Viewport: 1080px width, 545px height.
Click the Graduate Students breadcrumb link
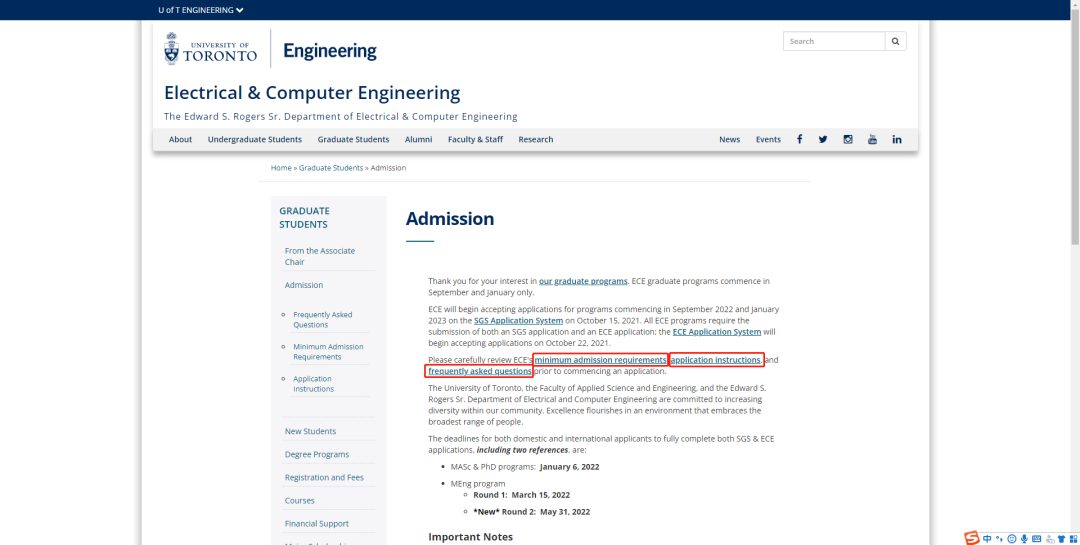coord(331,168)
